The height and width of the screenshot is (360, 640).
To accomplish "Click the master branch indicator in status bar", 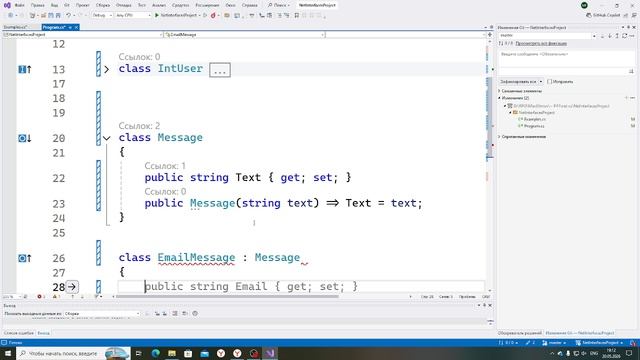I will coord(555,343).
